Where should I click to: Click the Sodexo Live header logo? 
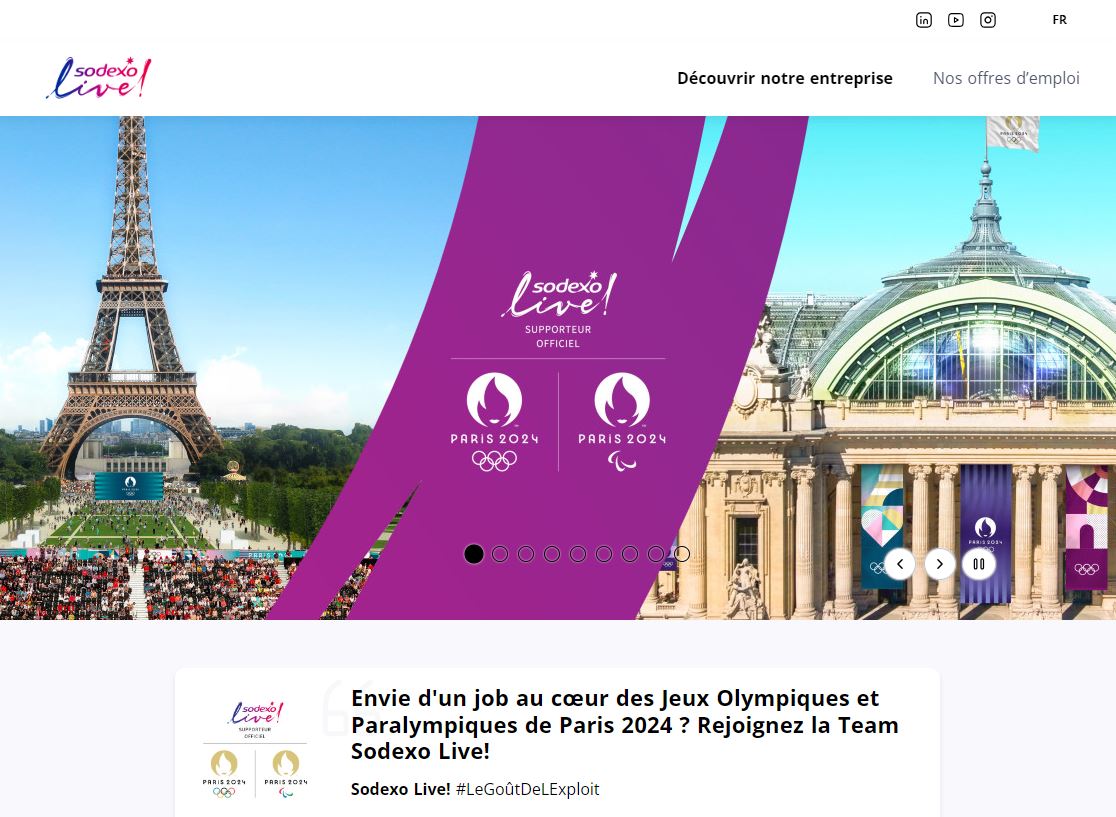pos(99,78)
